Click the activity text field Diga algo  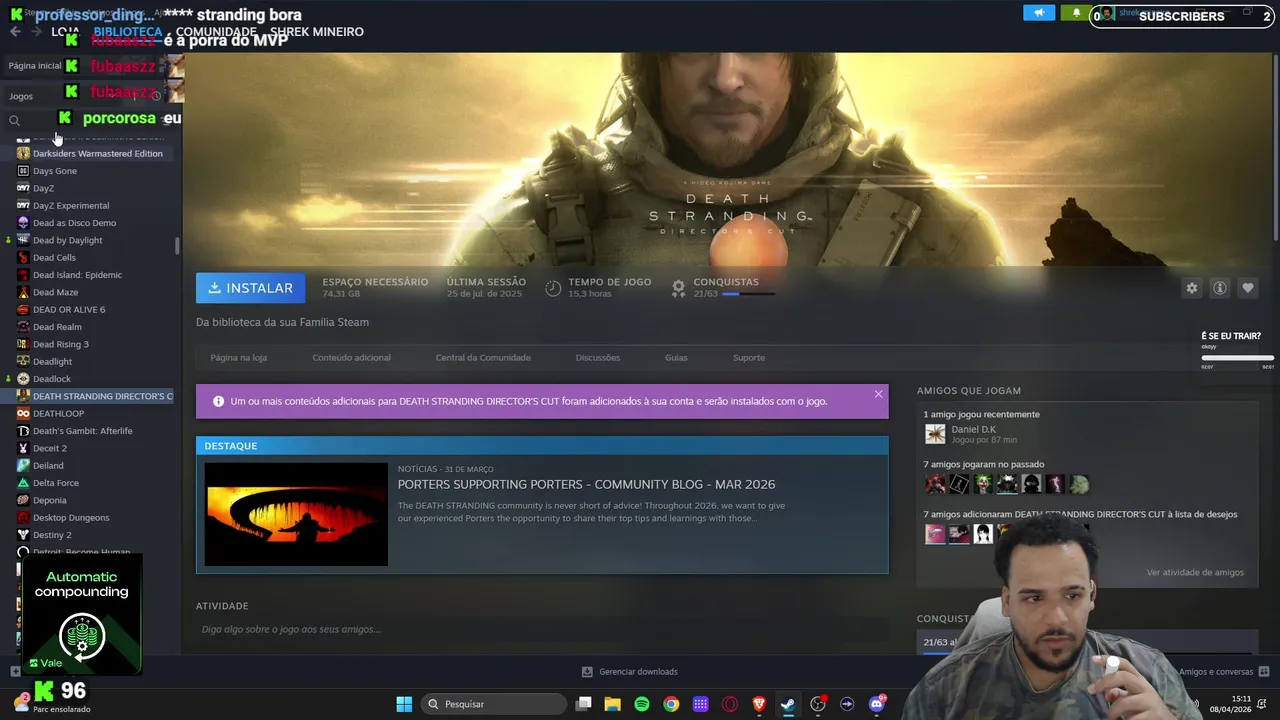point(540,630)
